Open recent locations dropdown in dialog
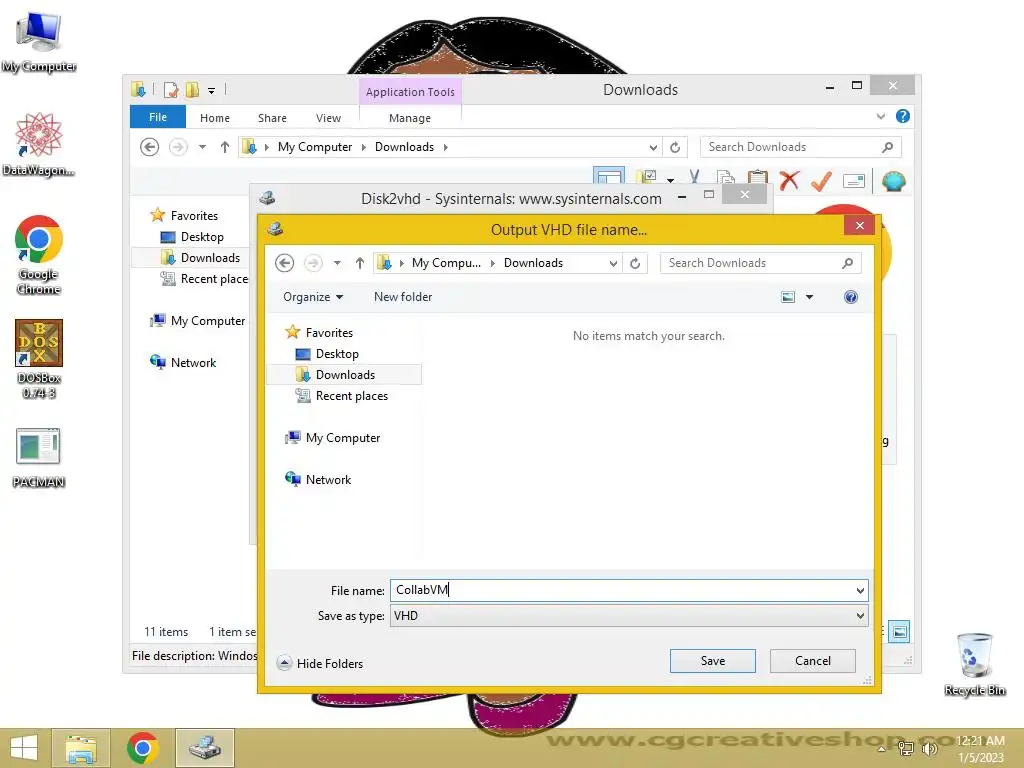Screen dimensions: 1024x768 [x=337, y=263]
